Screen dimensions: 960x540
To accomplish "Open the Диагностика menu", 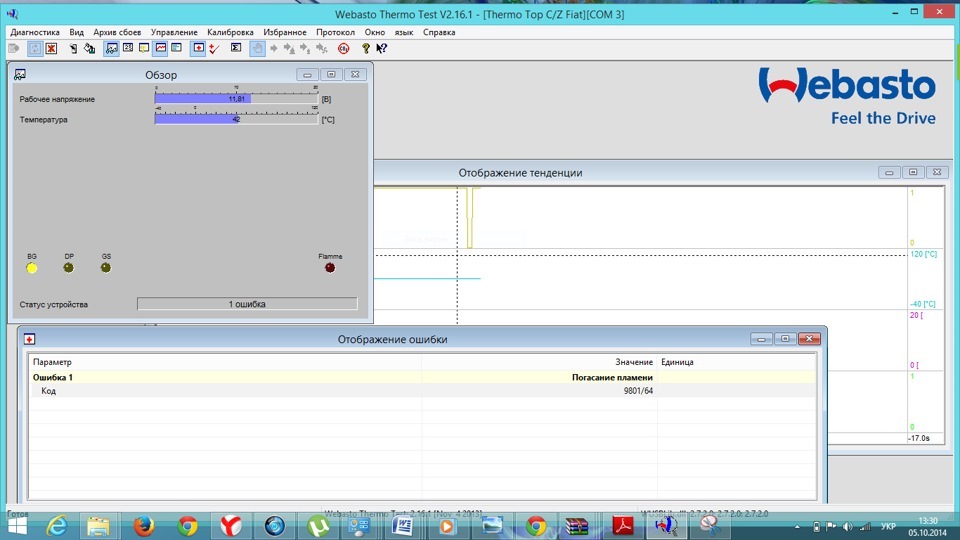I will coord(35,32).
